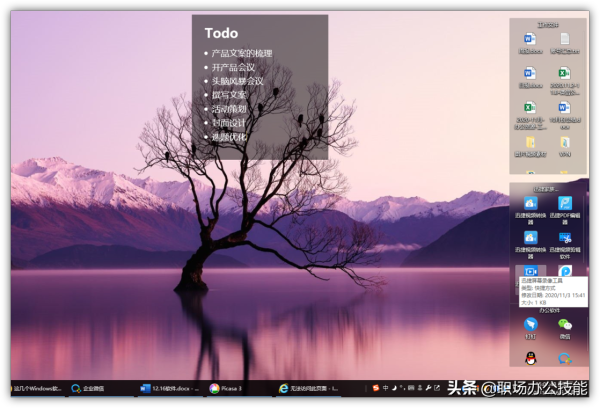This screenshot has height=408, width=600.
Task: Launch the 微信 (WeChat) desktop icon
Action: coord(564,324)
